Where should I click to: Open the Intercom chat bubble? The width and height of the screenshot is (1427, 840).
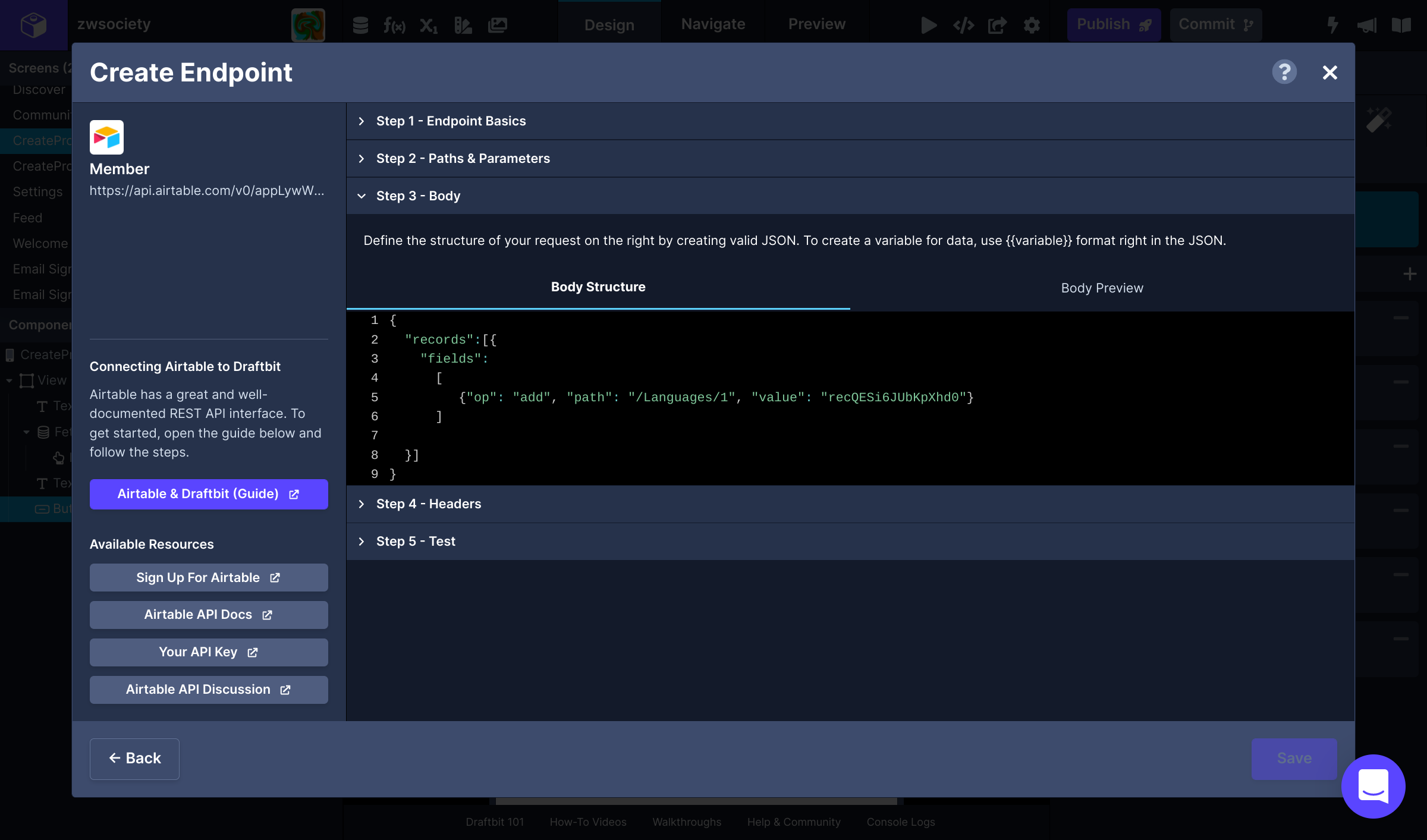pos(1373,786)
